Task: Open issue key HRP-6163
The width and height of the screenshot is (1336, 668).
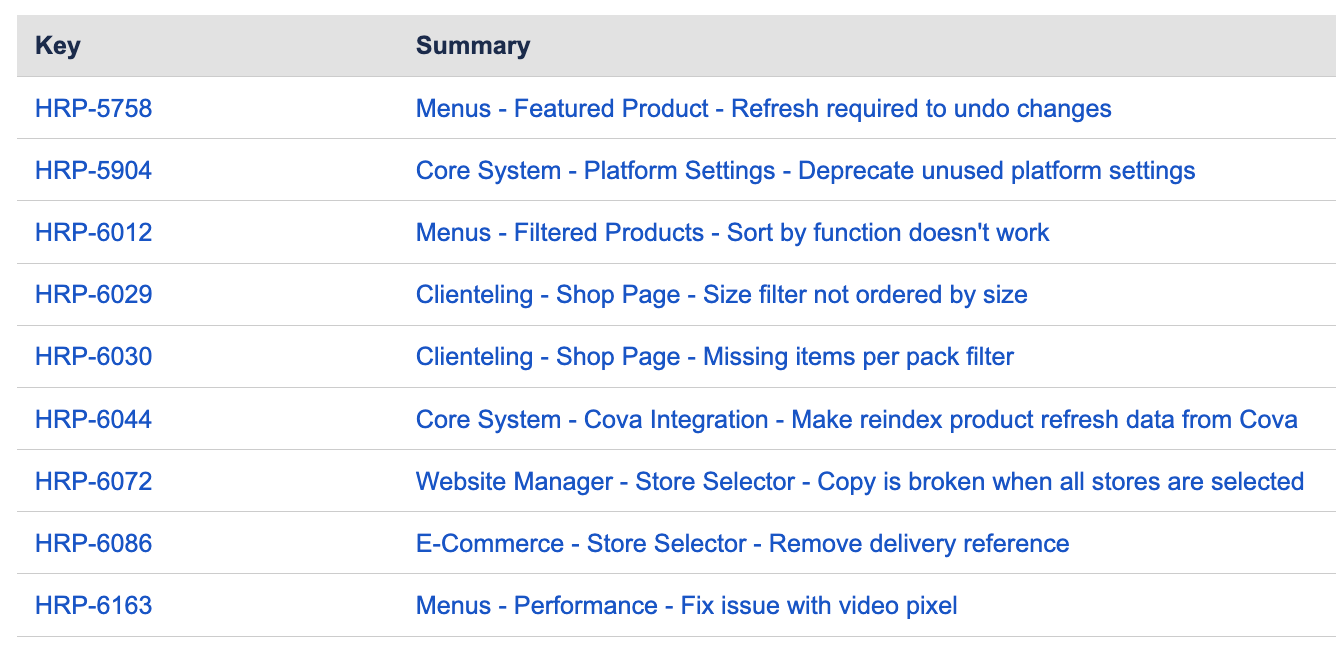Action: point(93,605)
